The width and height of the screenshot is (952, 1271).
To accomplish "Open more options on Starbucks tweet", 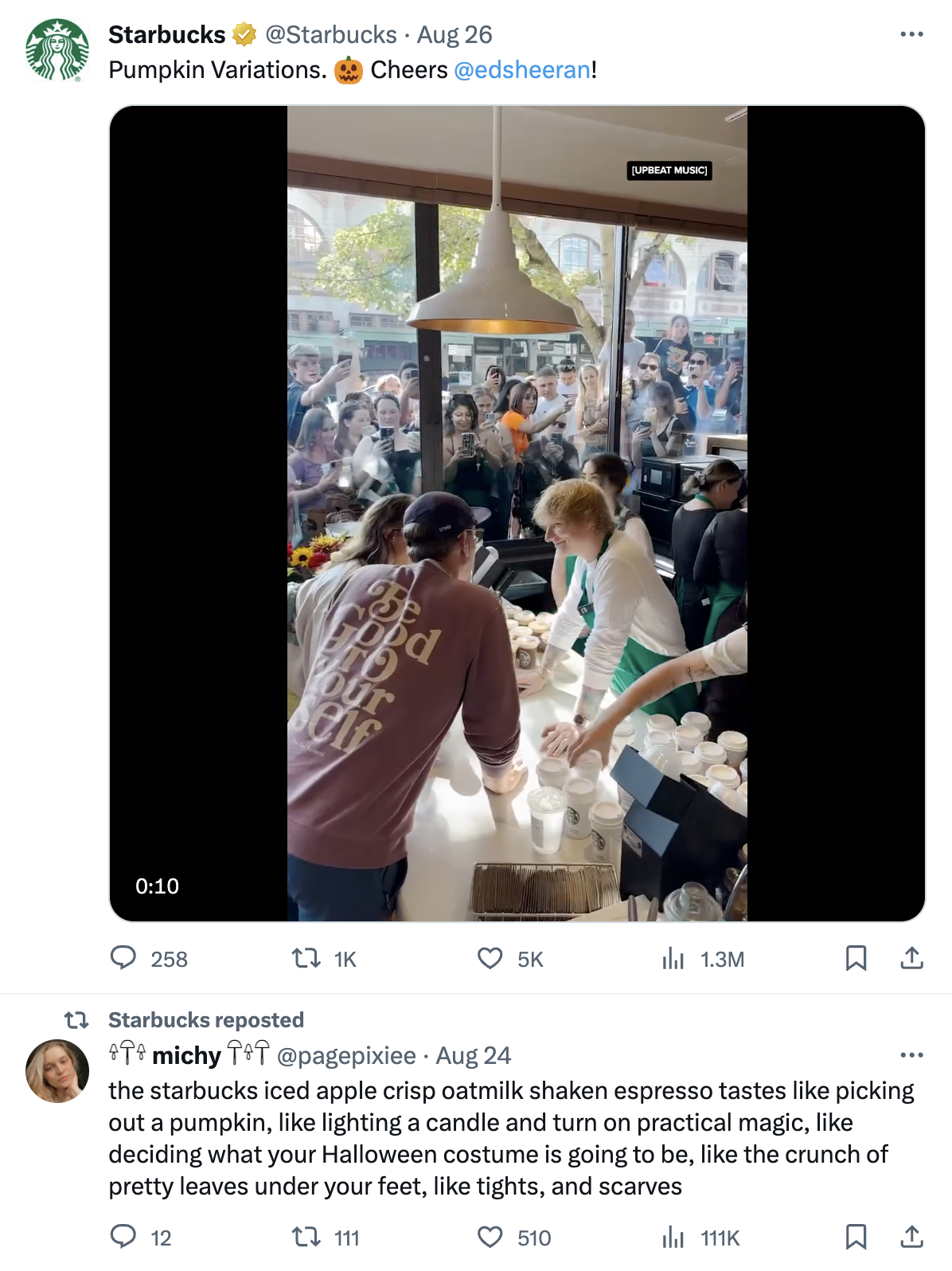I will pos(911,34).
